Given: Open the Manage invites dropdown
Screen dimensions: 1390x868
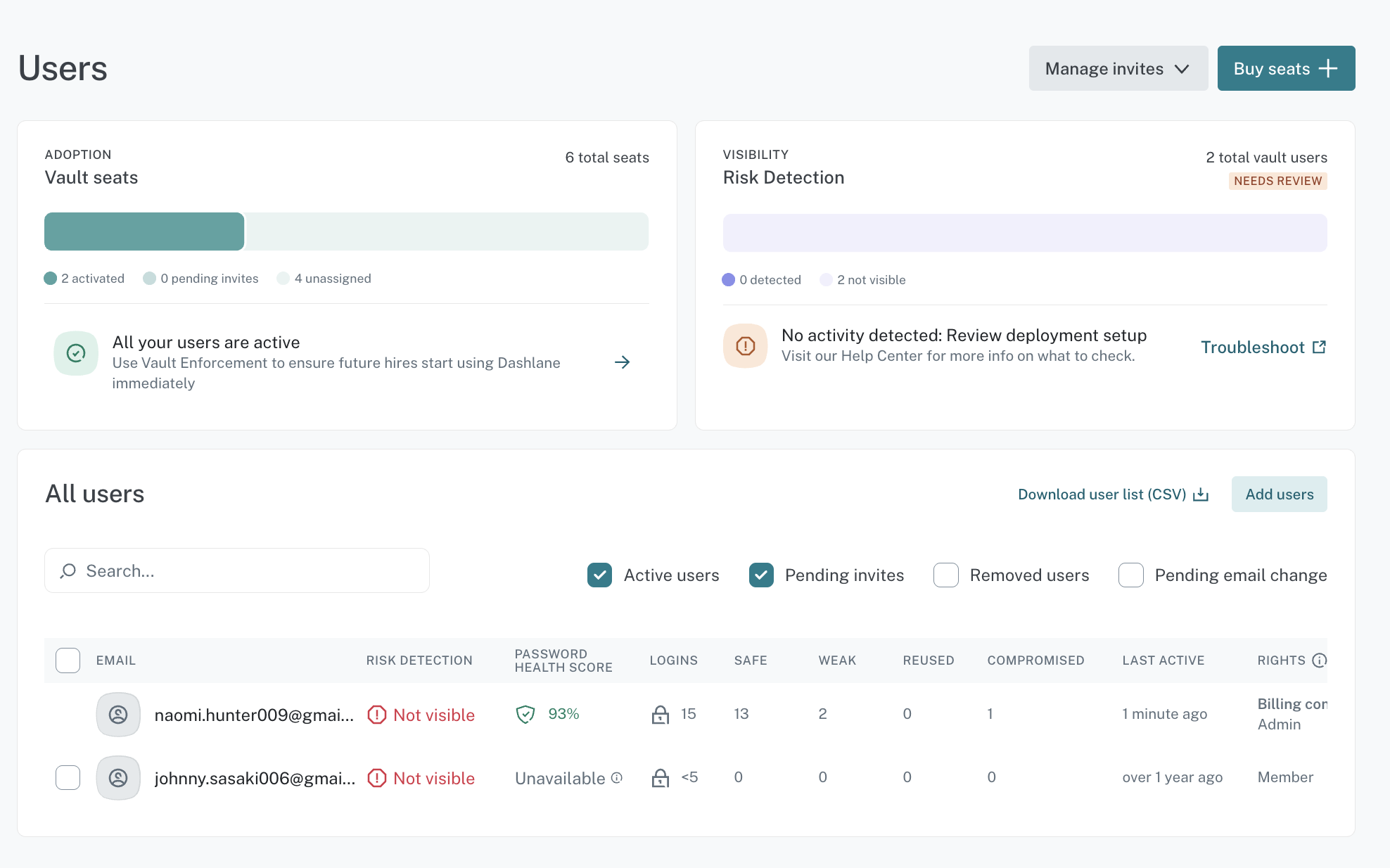Looking at the screenshot, I should coord(1118,68).
